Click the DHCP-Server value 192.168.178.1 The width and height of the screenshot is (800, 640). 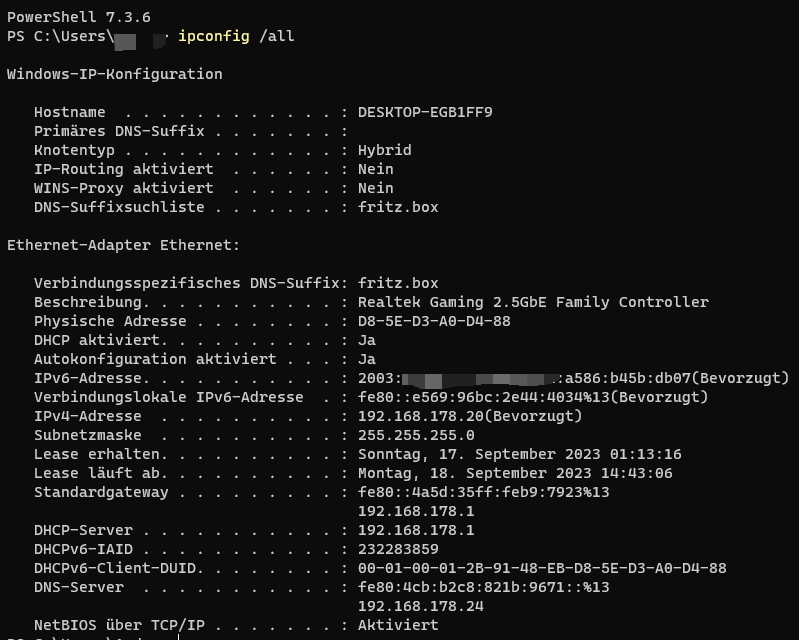pos(416,530)
